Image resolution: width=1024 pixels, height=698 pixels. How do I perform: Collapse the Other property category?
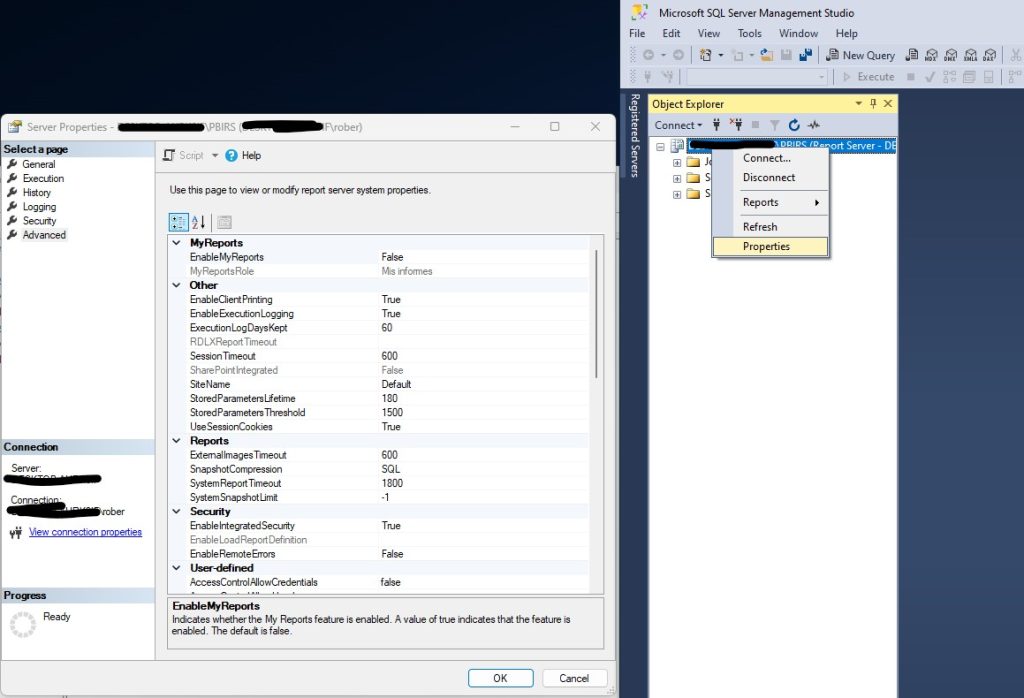[x=176, y=285]
